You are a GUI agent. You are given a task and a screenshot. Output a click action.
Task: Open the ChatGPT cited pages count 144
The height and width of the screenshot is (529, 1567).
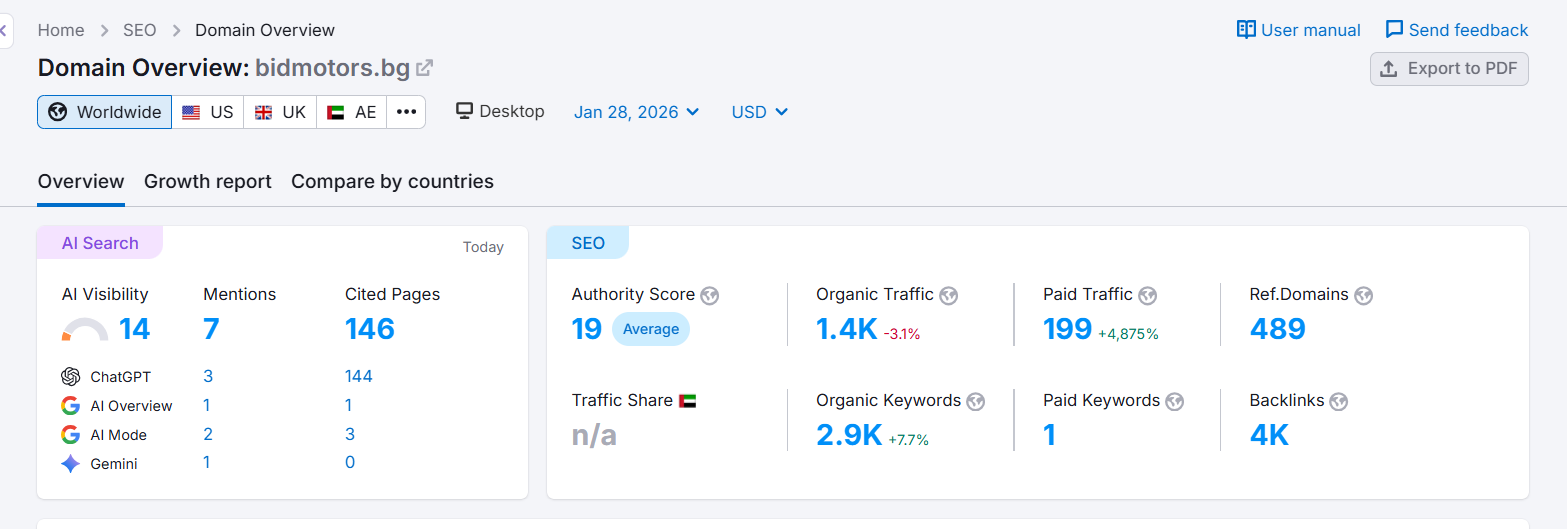click(x=358, y=376)
